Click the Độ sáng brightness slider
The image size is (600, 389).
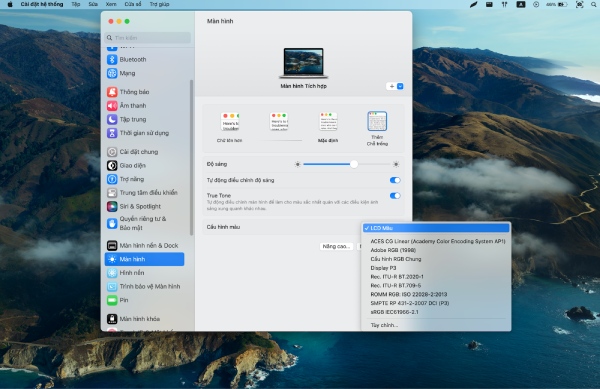tap(347, 164)
